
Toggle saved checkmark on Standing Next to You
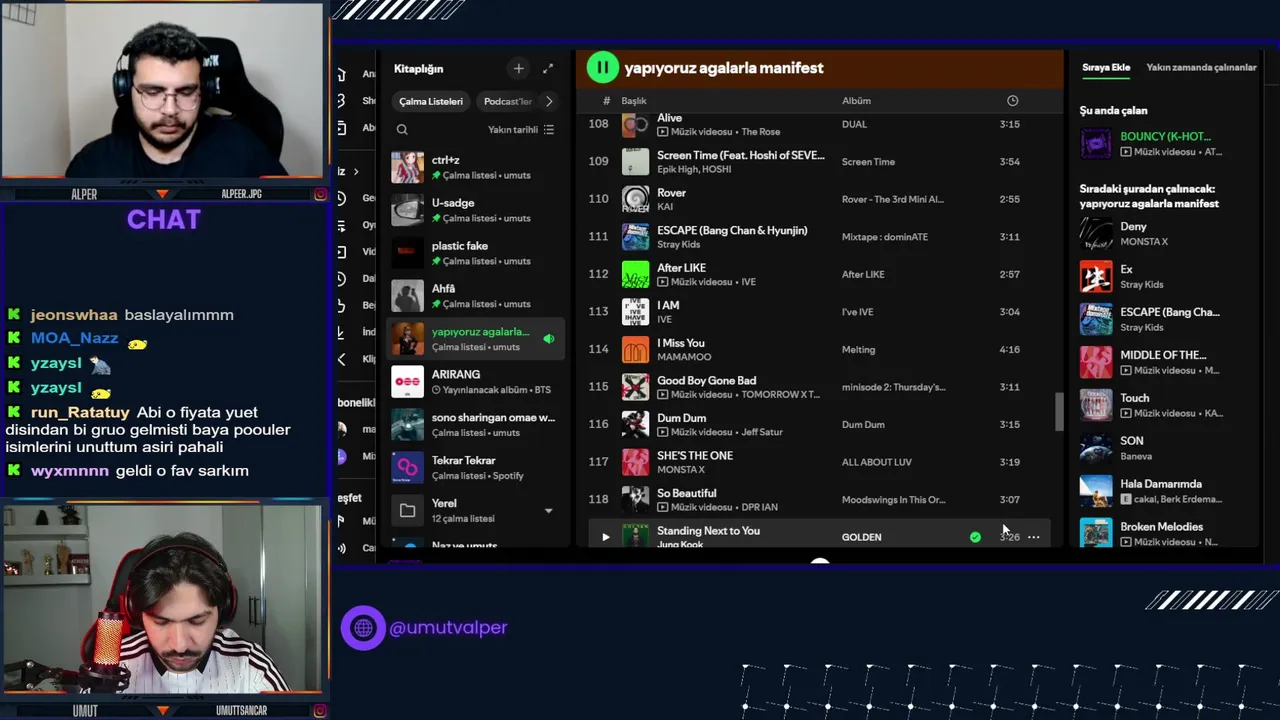pos(975,537)
